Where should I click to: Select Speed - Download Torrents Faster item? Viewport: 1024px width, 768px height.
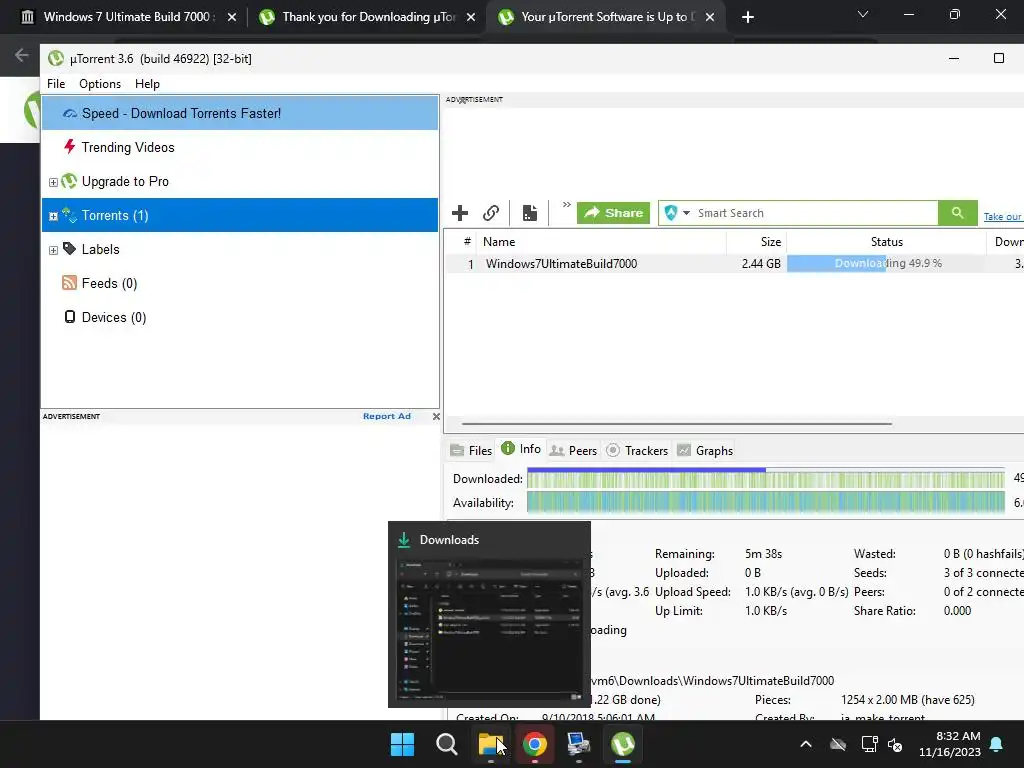(x=240, y=113)
